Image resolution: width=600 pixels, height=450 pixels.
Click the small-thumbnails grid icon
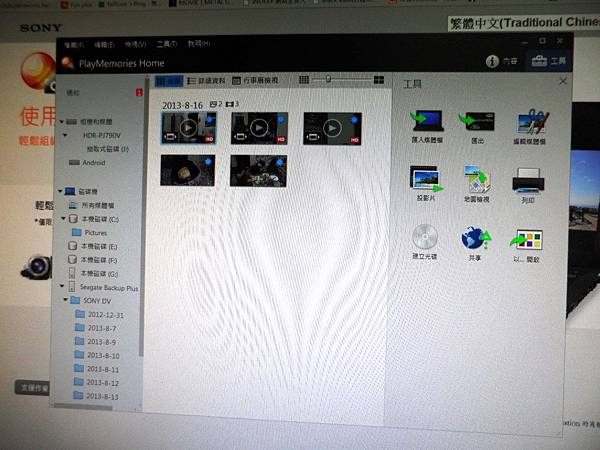304,80
